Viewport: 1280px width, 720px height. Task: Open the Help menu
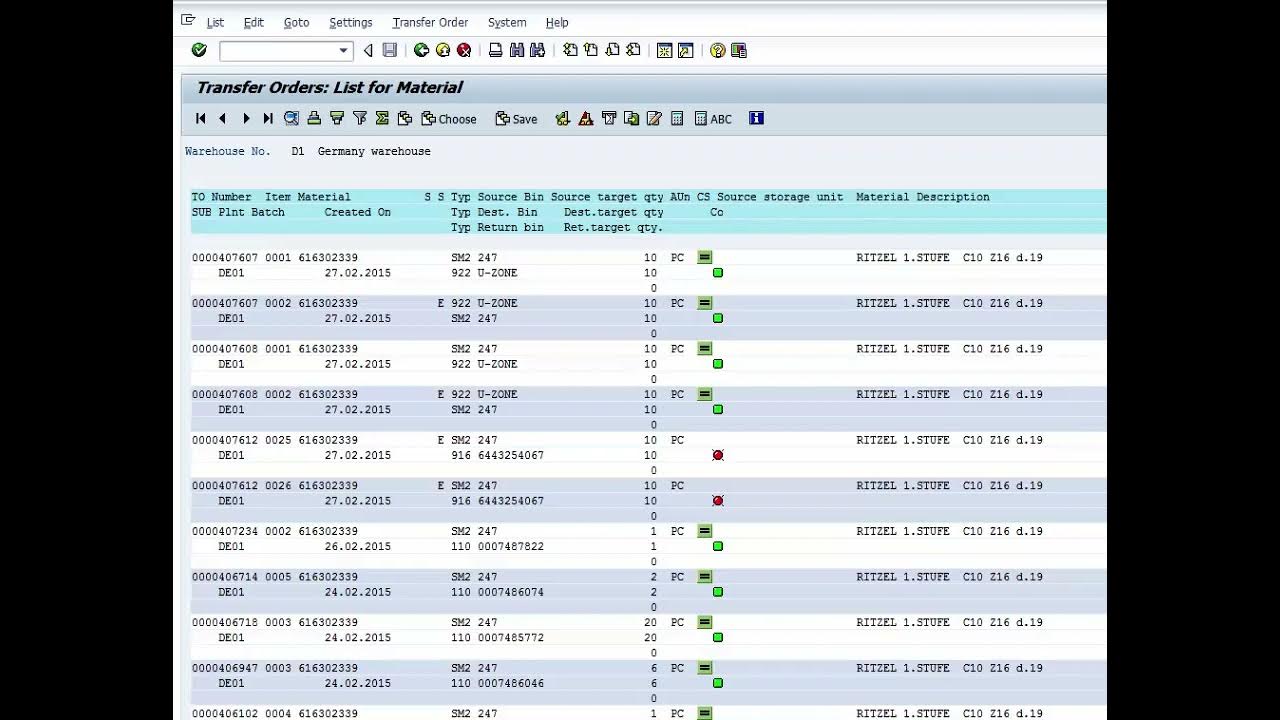(557, 22)
